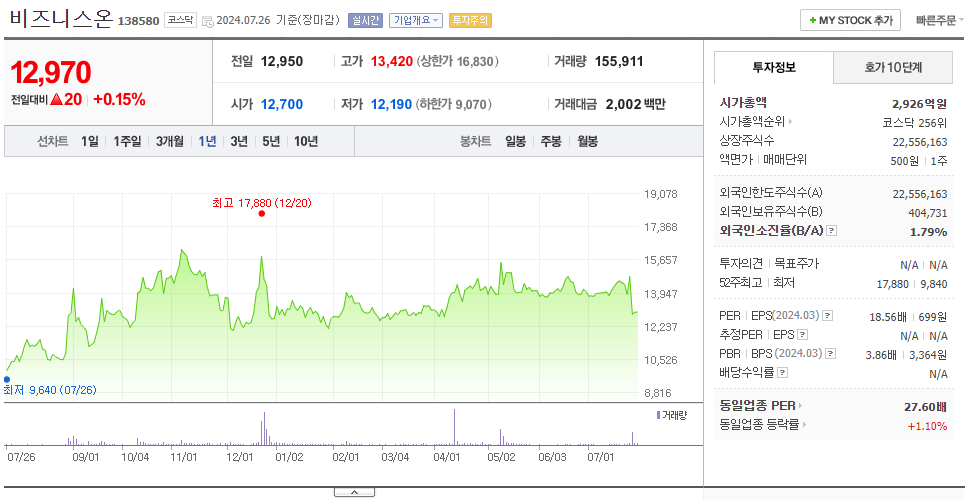Click the red 최고 17,880 marker dot

(262, 214)
